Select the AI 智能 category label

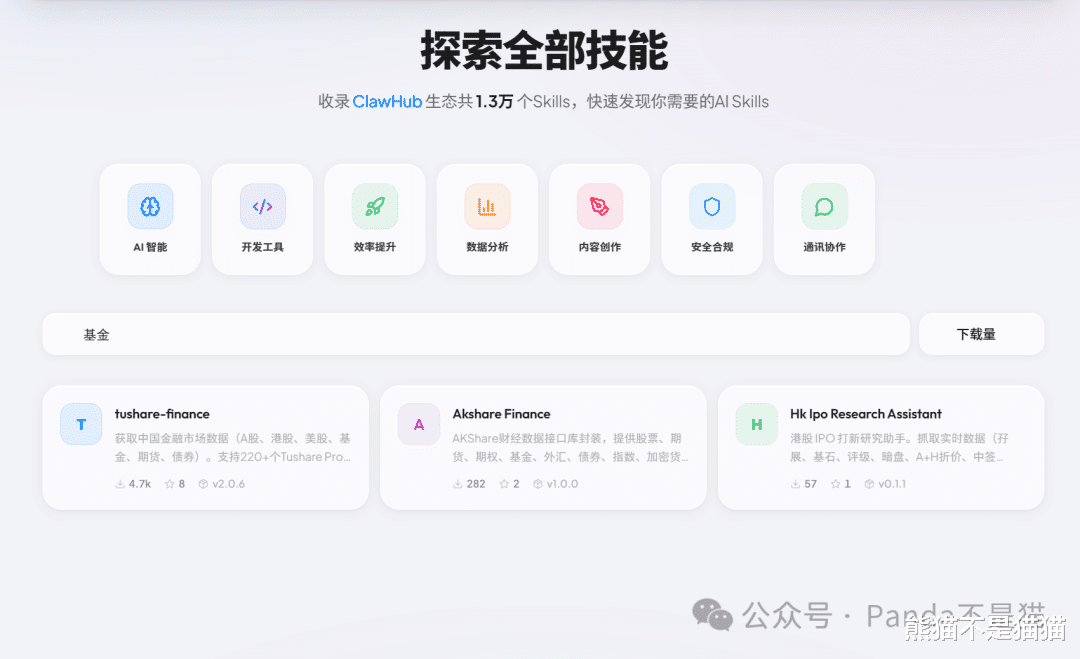[x=150, y=247]
